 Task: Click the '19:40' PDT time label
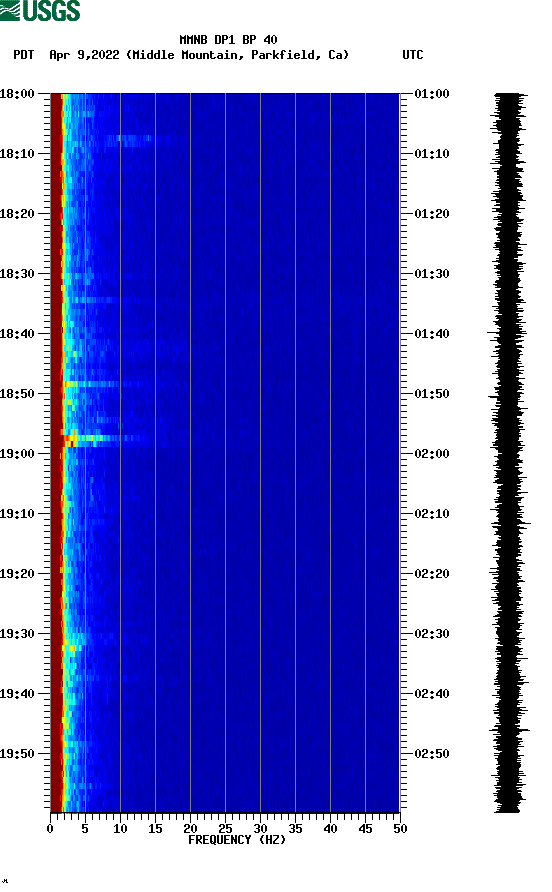17,694
